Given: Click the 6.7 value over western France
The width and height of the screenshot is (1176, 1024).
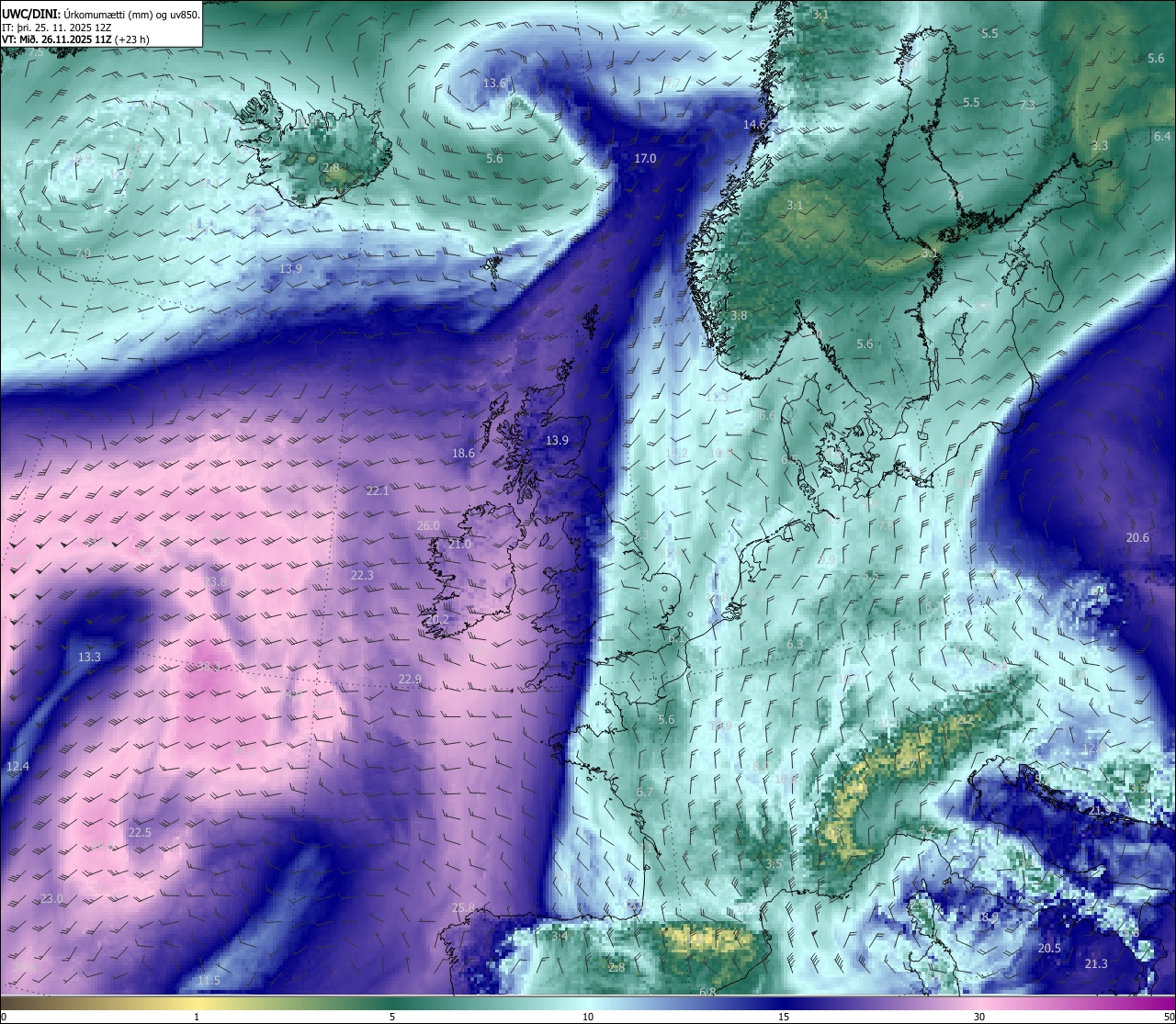Looking at the screenshot, I should [645, 793].
